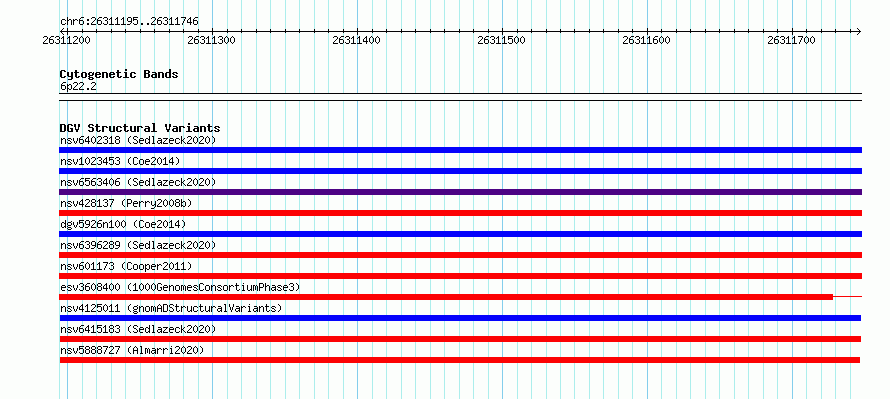Click the blue bar for dgv5926n100
Screen dimensions: 890x399
pos(460,234)
